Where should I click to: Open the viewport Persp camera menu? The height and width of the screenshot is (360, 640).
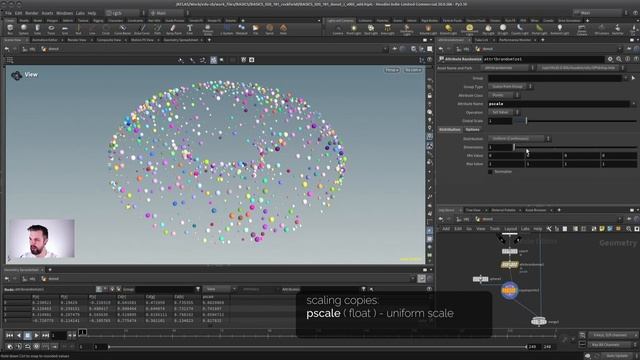391,70
